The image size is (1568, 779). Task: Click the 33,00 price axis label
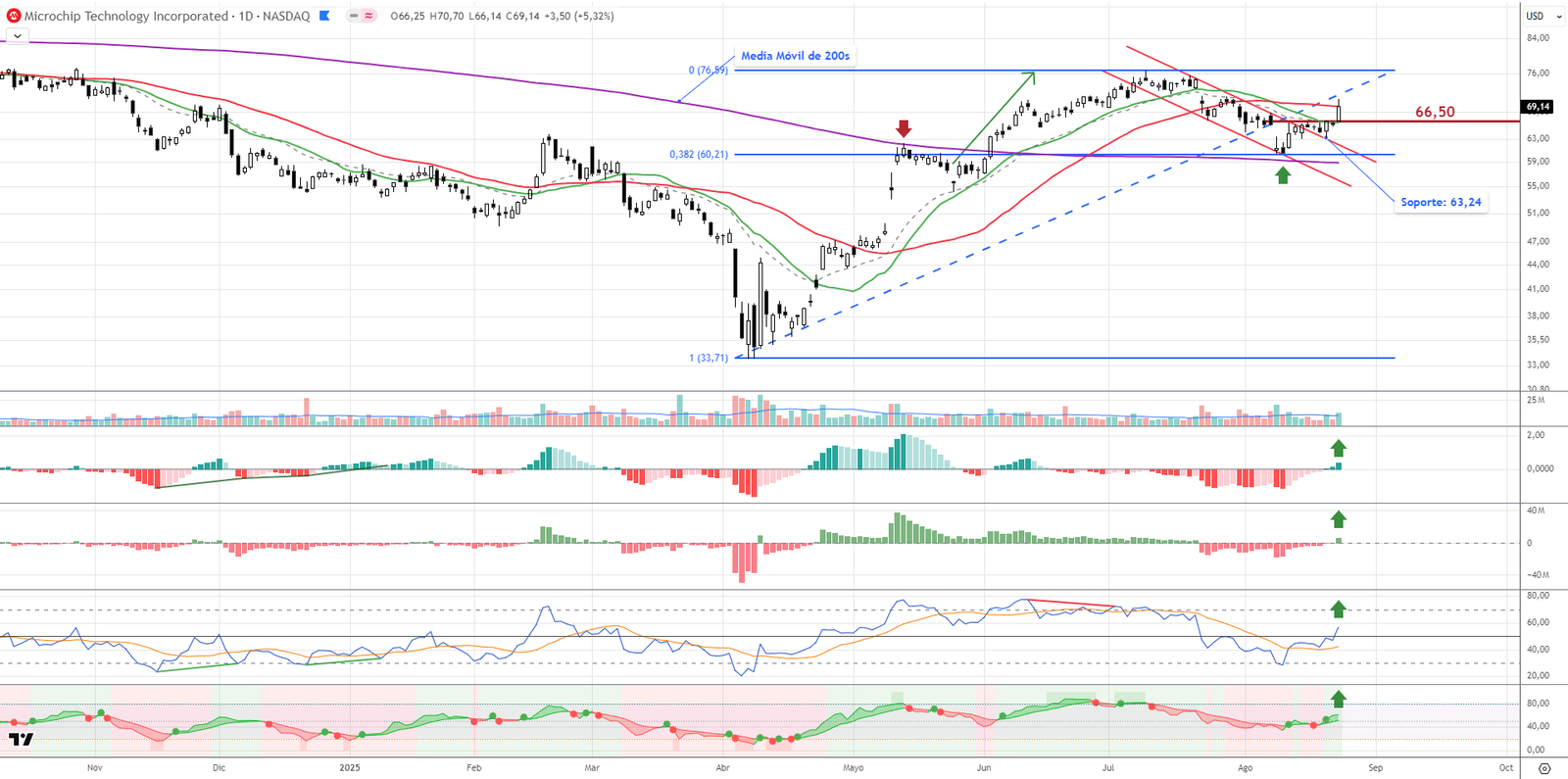pyautogui.click(x=1538, y=365)
